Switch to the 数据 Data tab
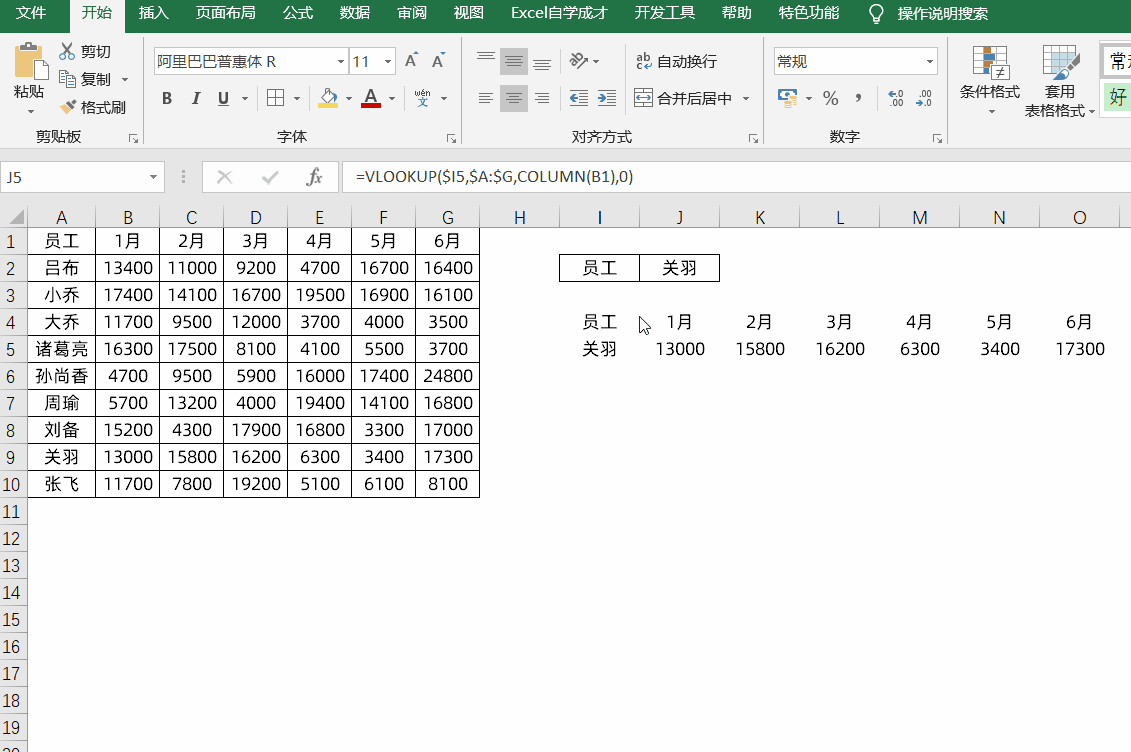Viewport: 1131px width, 752px height. coord(354,13)
